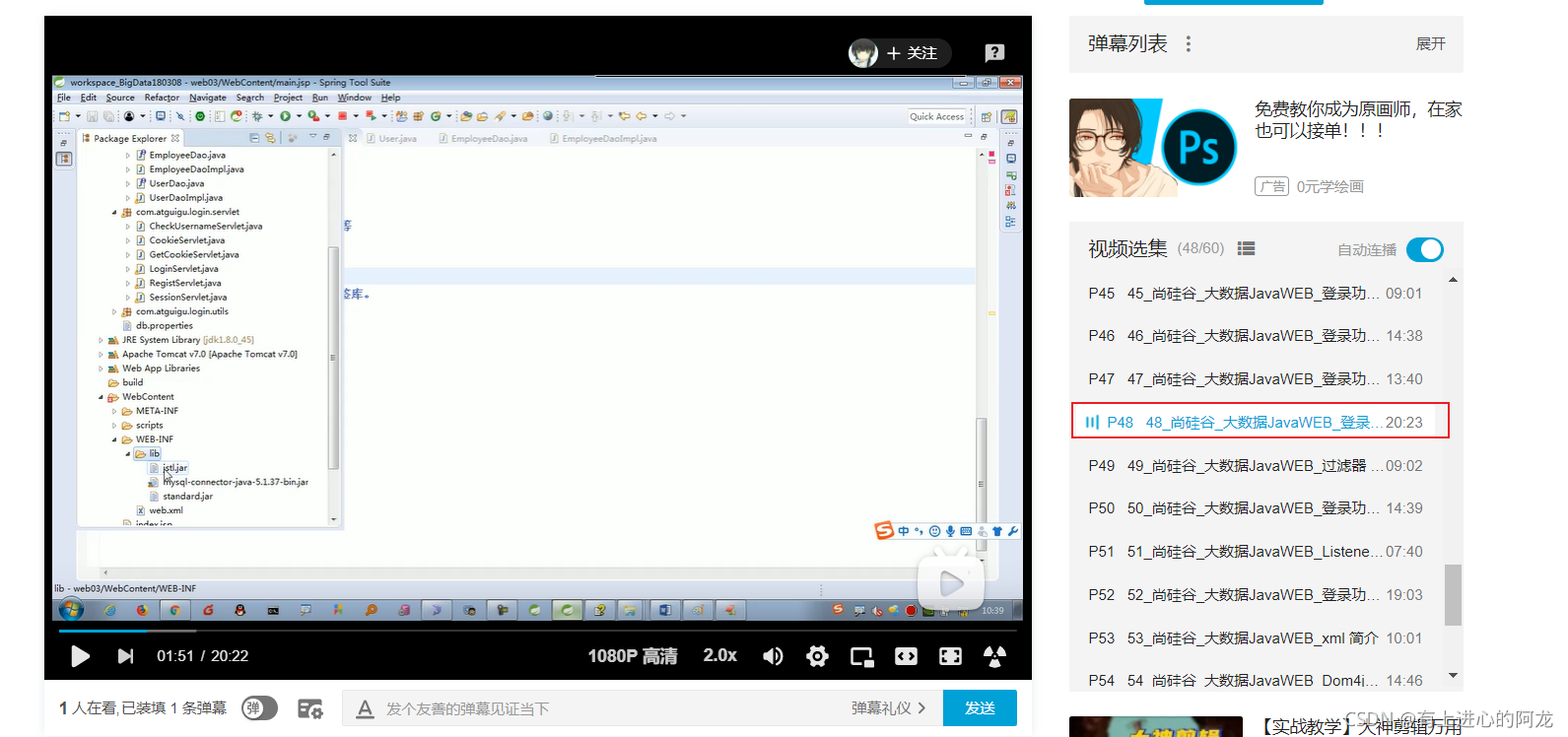1568x737 pixels.
Task: Open the File menu in Spring Tool Suite
Action: click(x=64, y=98)
